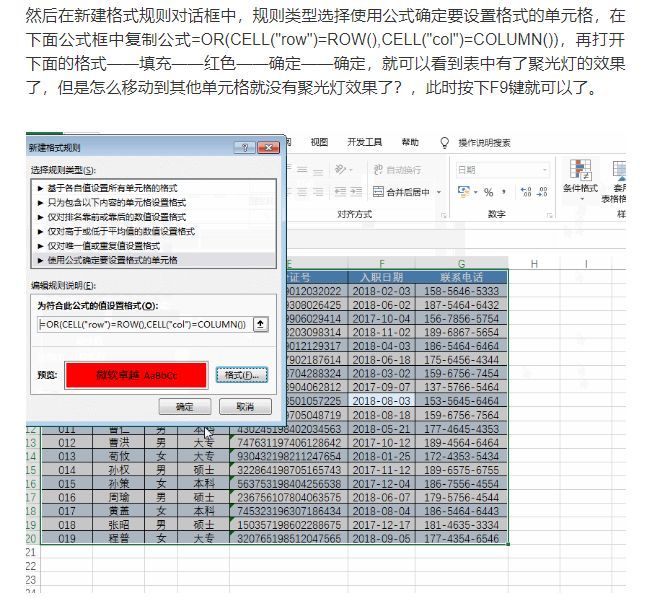Viewport: 662px width, 598px height.
Task: Click cell 177-4354-6546
Action: (x=461, y=538)
